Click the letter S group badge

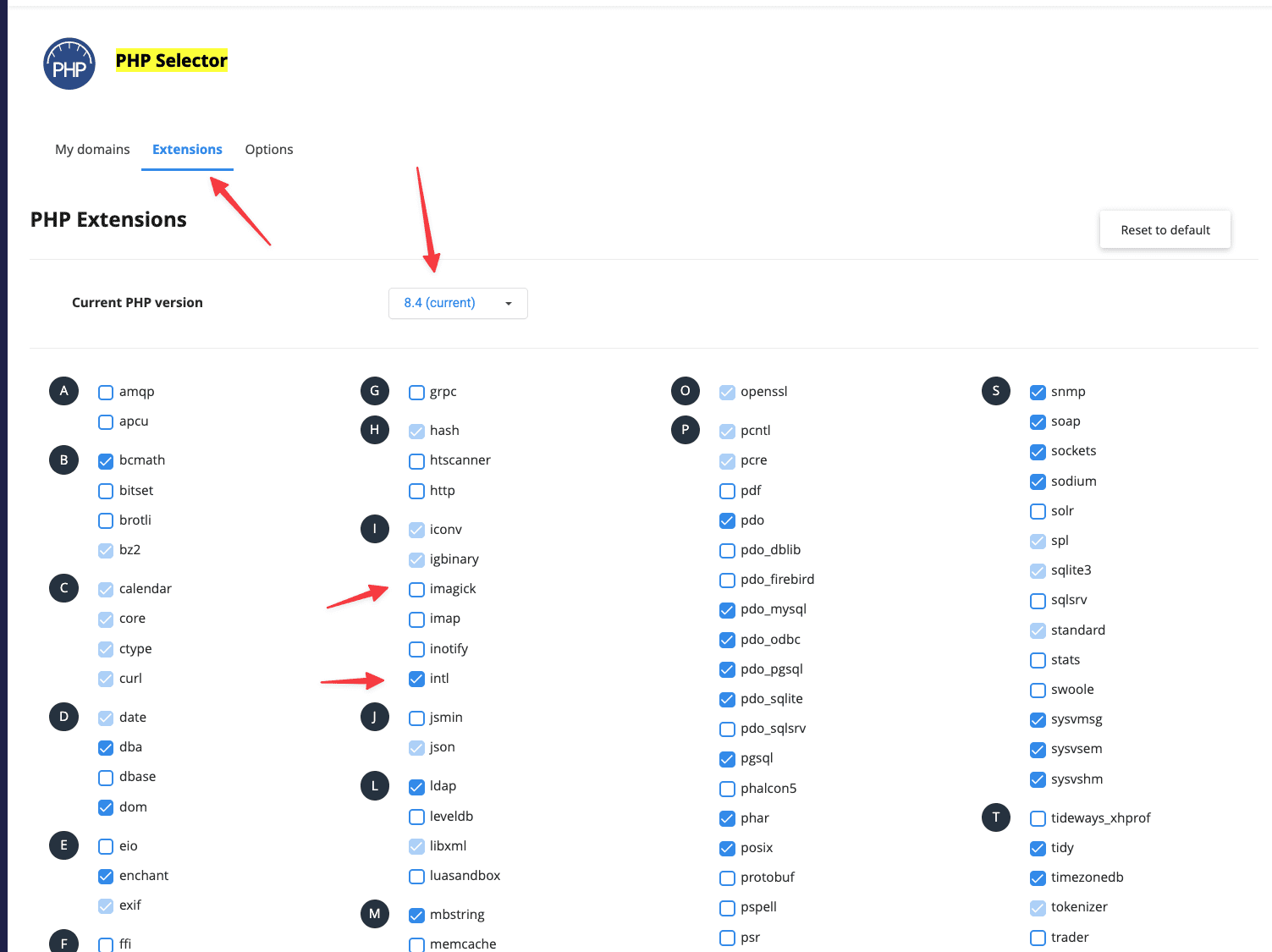click(995, 391)
